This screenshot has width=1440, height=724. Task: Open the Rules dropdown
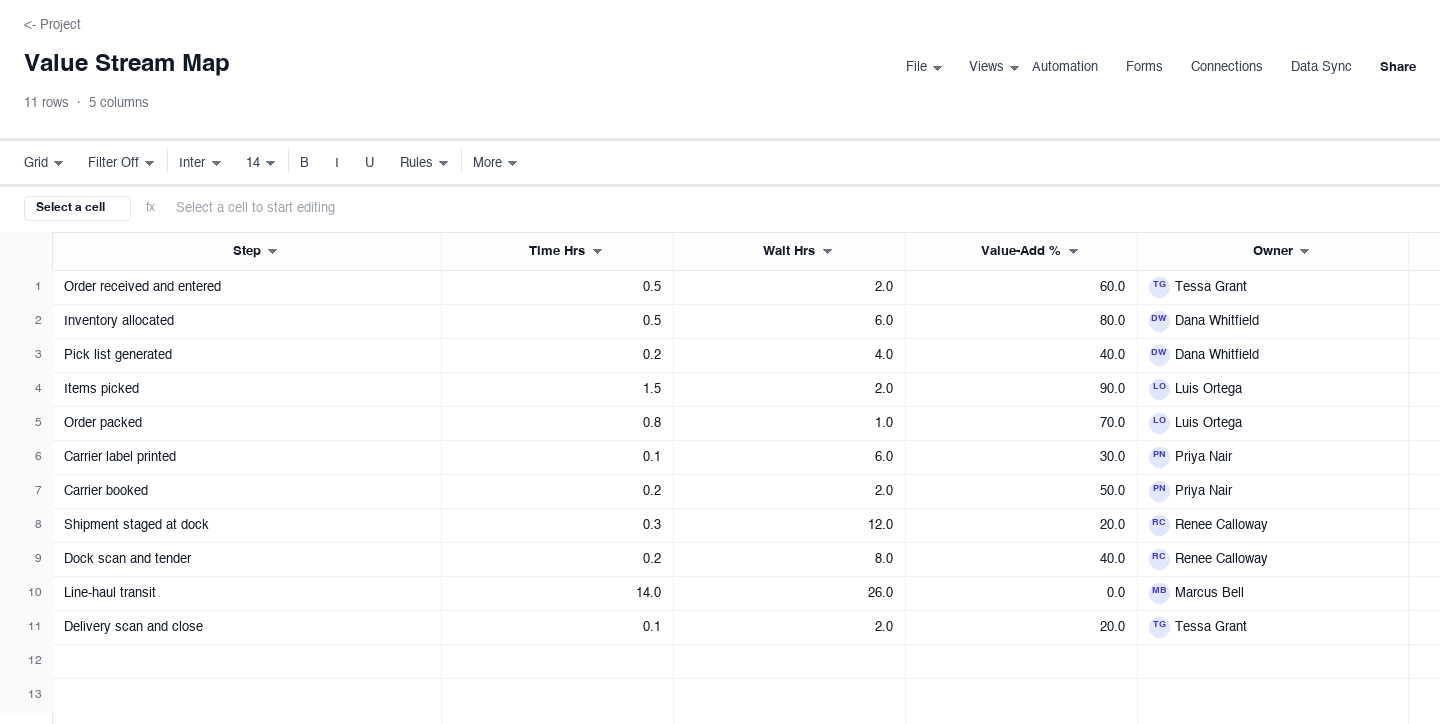coord(424,162)
